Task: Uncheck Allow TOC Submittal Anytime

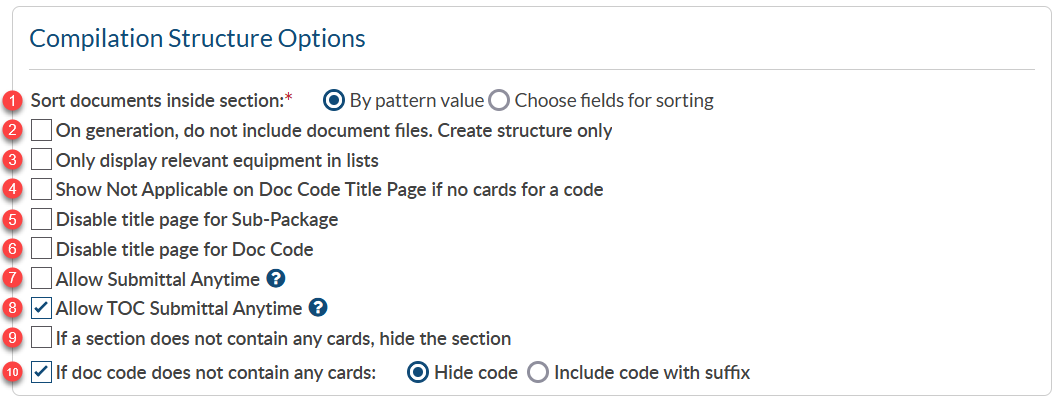Action: pos(42,308)
